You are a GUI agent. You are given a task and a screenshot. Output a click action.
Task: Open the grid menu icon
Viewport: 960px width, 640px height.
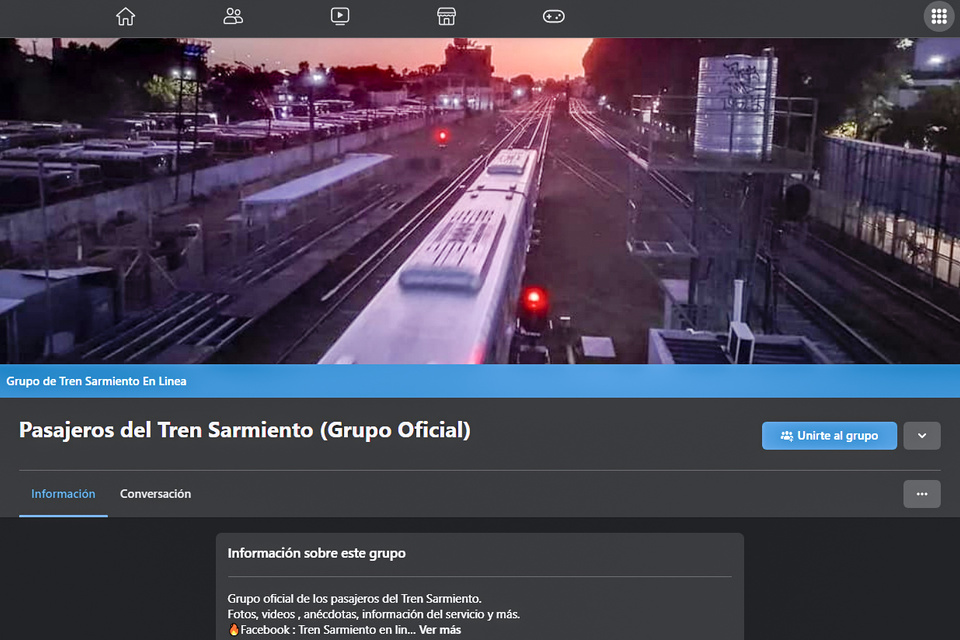[938, 16]
